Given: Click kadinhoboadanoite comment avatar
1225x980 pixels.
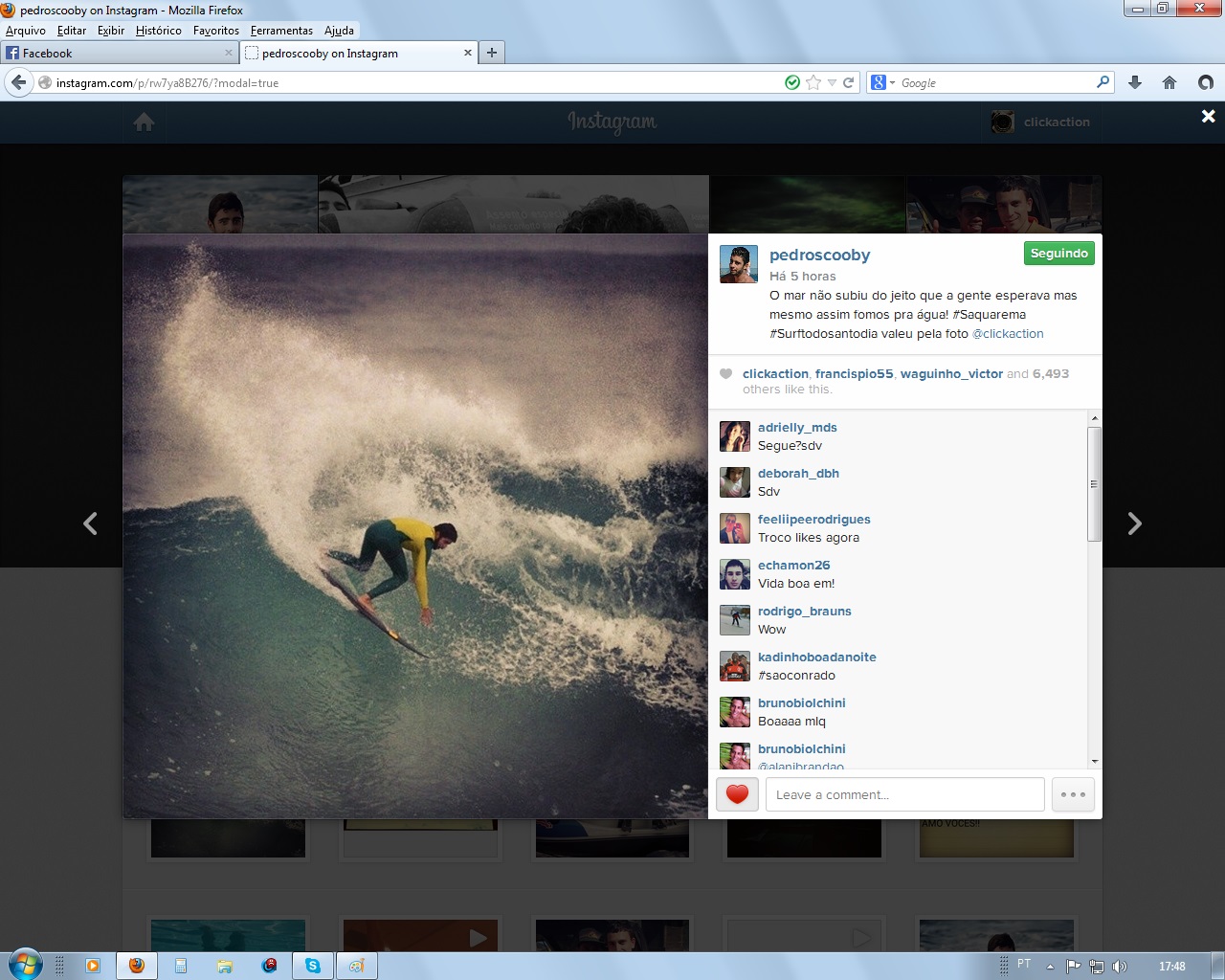Looking at the screenshot, I should point(735,666).
